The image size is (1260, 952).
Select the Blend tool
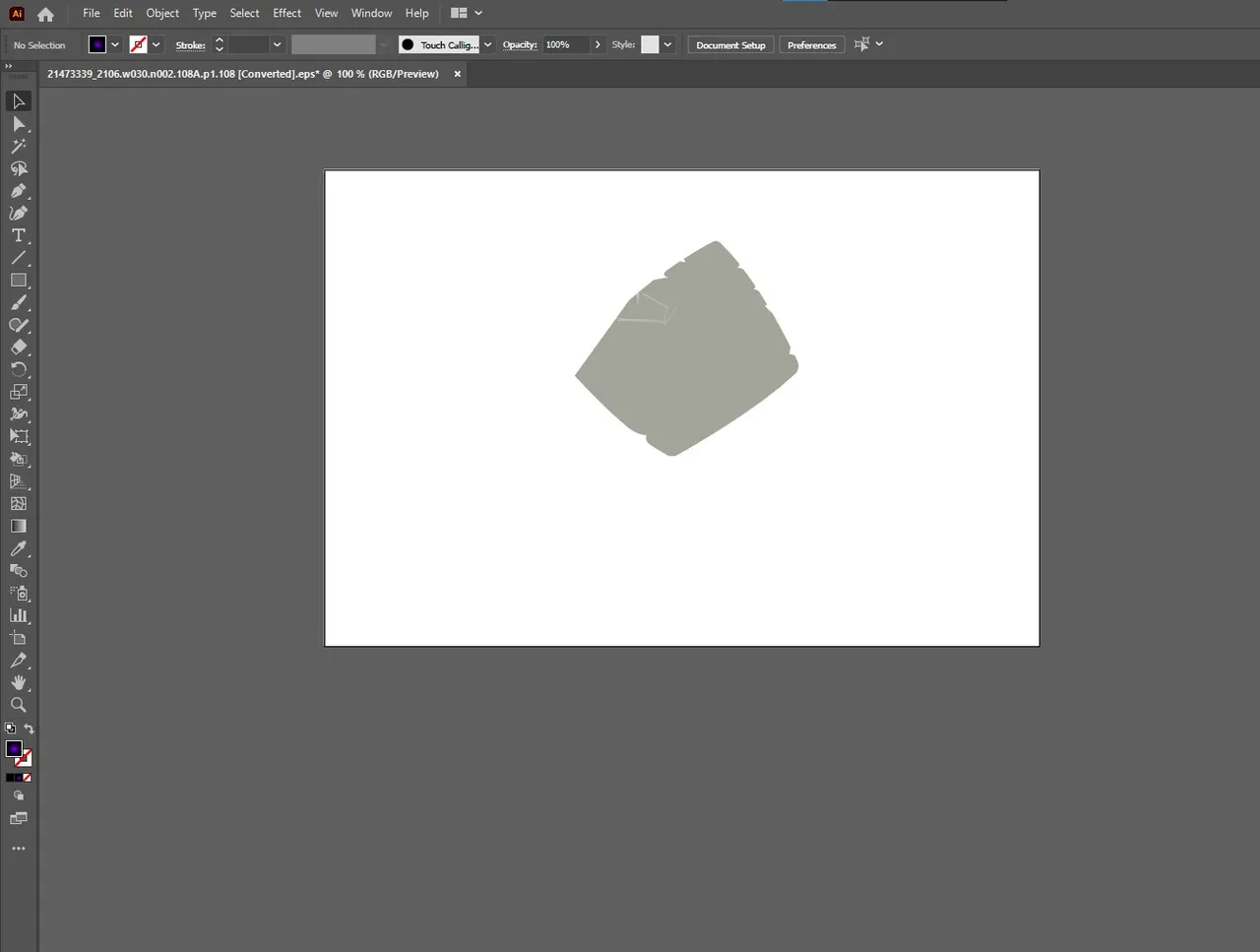19,570
